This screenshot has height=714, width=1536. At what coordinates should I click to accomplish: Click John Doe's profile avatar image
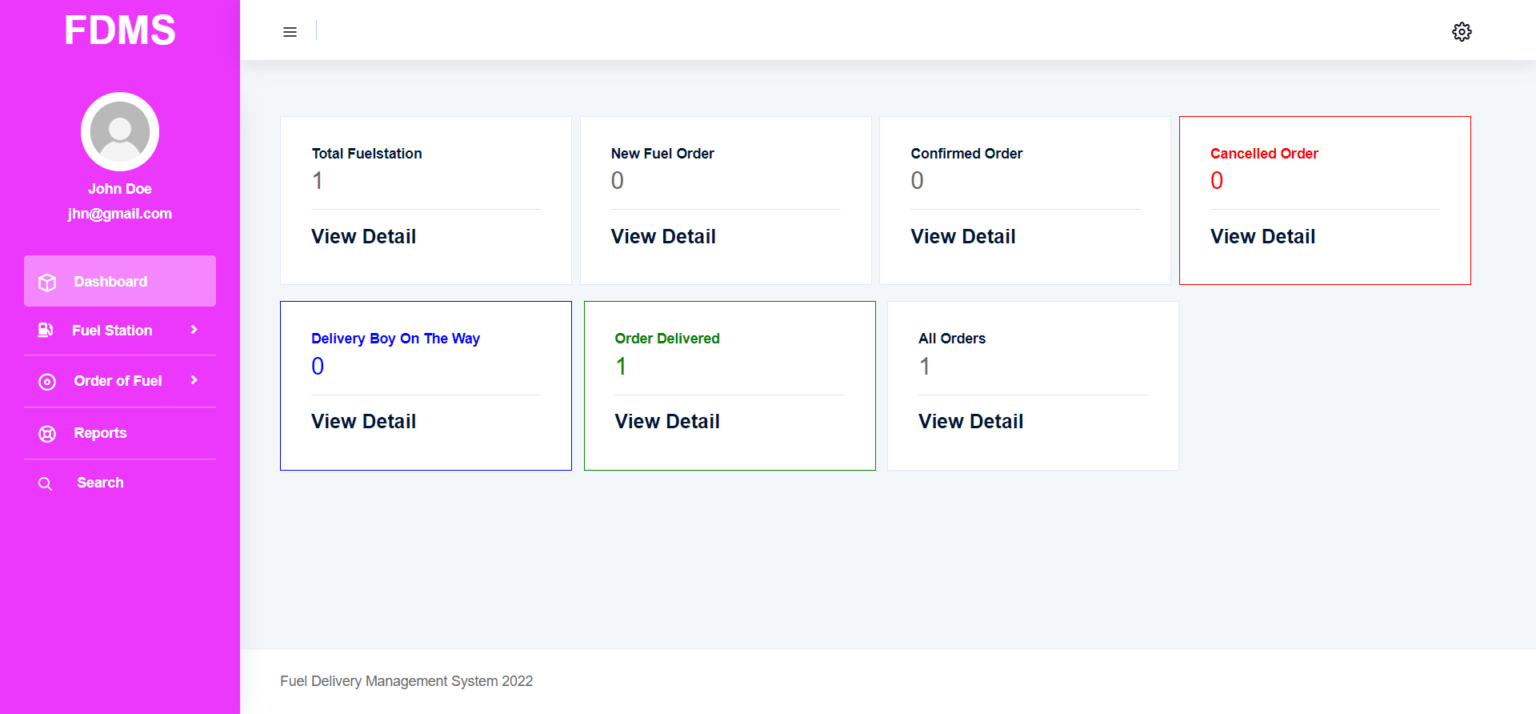click(x=119, y=131)
